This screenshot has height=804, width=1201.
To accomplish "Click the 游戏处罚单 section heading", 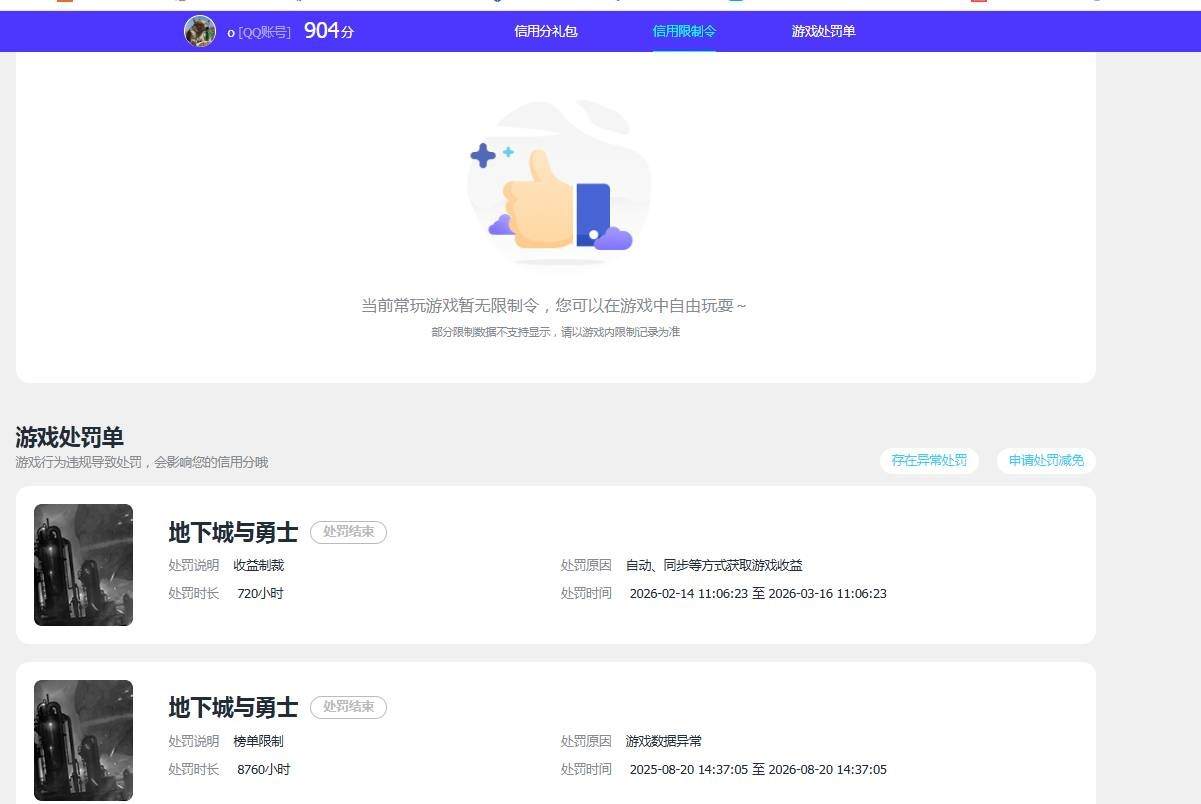I will pos(70,437).
